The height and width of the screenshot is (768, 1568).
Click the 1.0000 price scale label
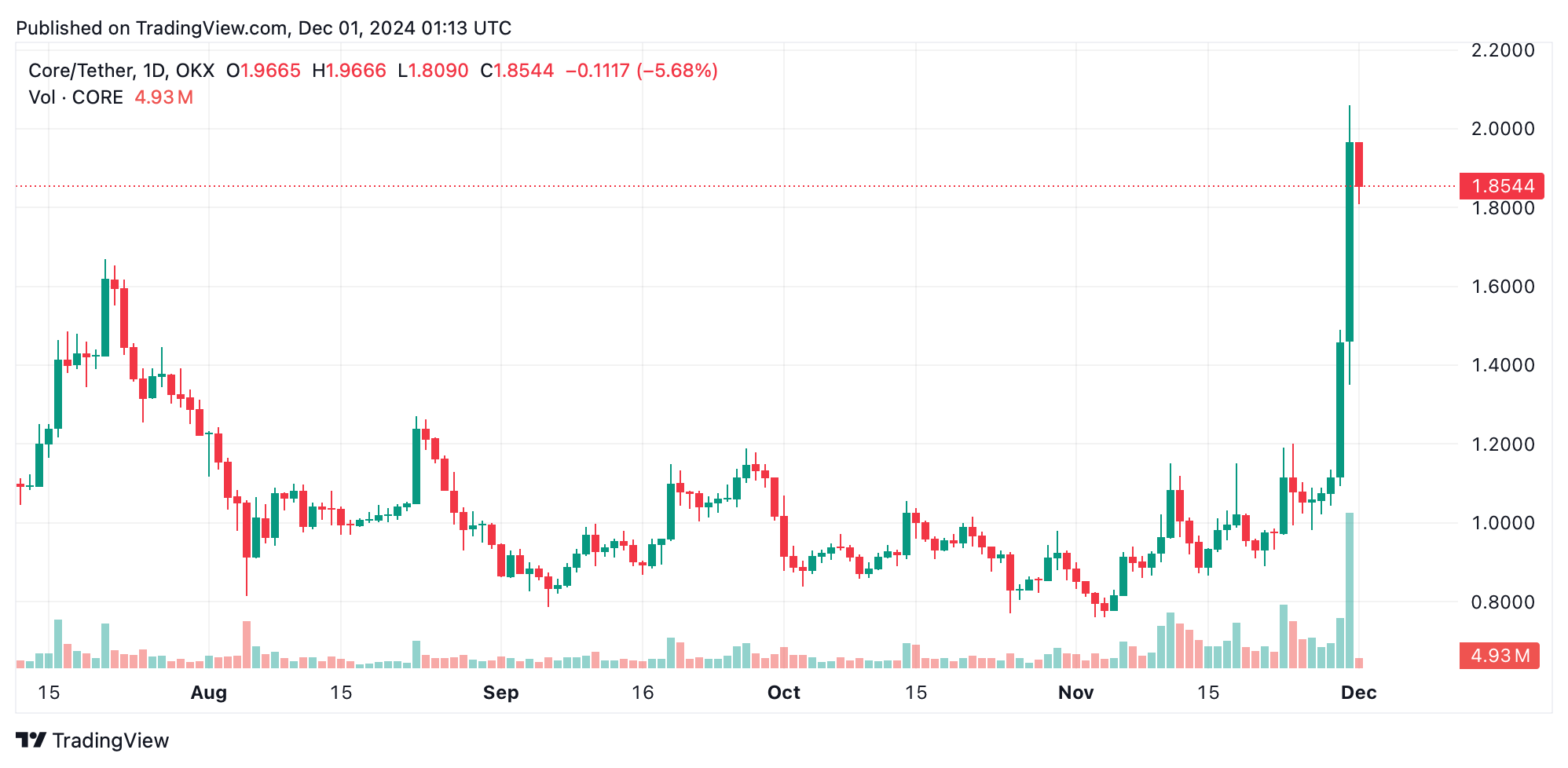[x=1503, y=523]
